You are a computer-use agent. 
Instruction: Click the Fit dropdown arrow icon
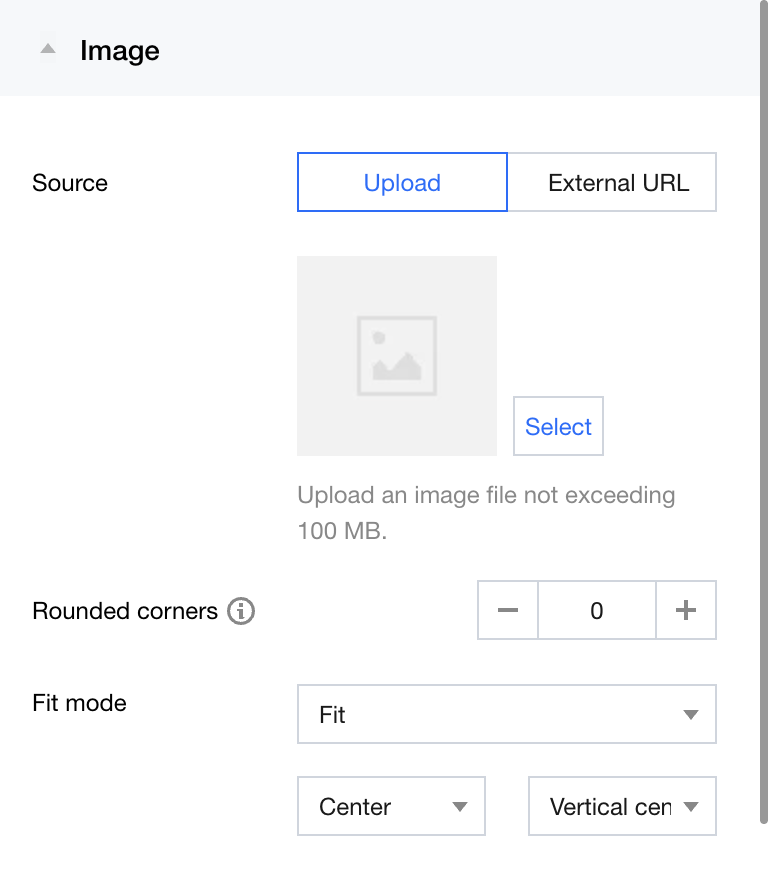pos(690,715)
